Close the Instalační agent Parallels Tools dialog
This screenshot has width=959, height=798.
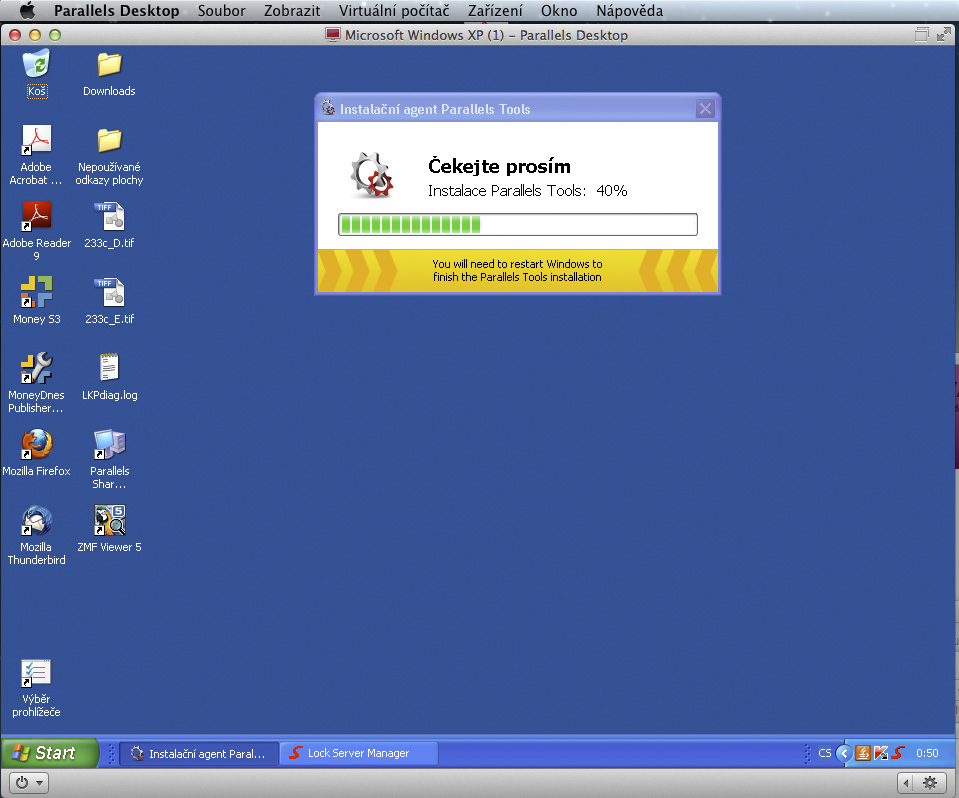[x=705, y=109]
